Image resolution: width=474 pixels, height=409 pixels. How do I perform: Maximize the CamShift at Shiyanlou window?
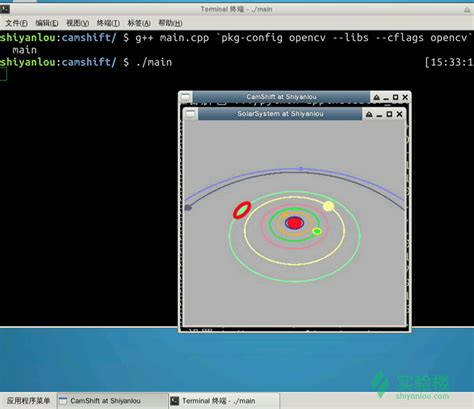tap(395, 97)
